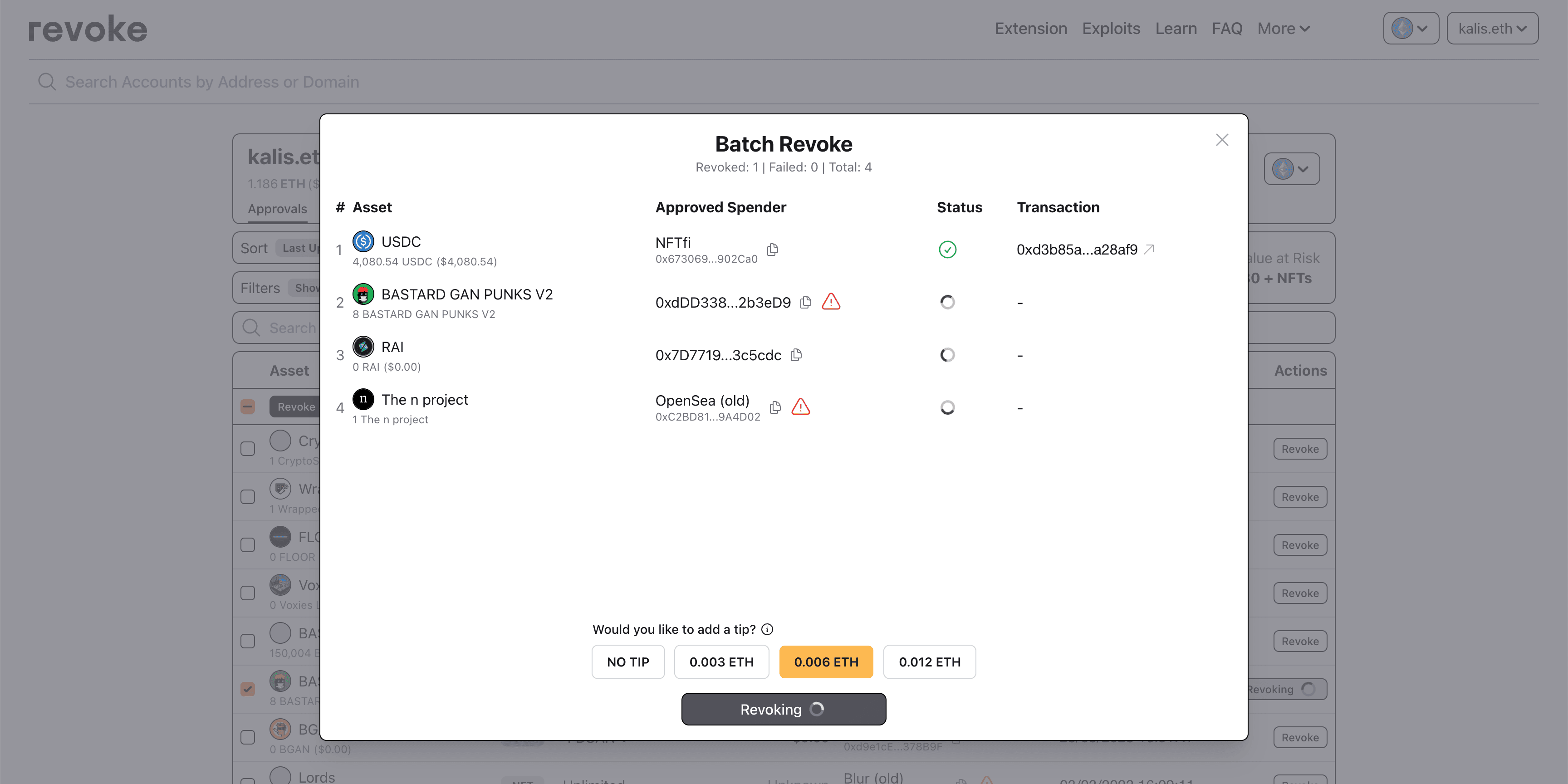
Task: Expand the More navigation menu
Action: [1283, 28]
